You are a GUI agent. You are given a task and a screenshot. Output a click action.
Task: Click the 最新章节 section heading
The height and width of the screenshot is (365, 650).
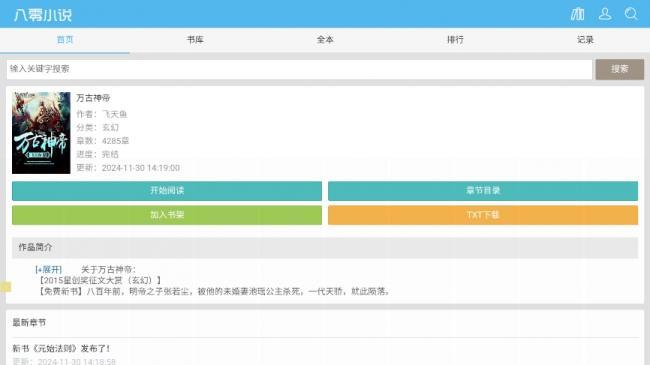click(29, 323)
